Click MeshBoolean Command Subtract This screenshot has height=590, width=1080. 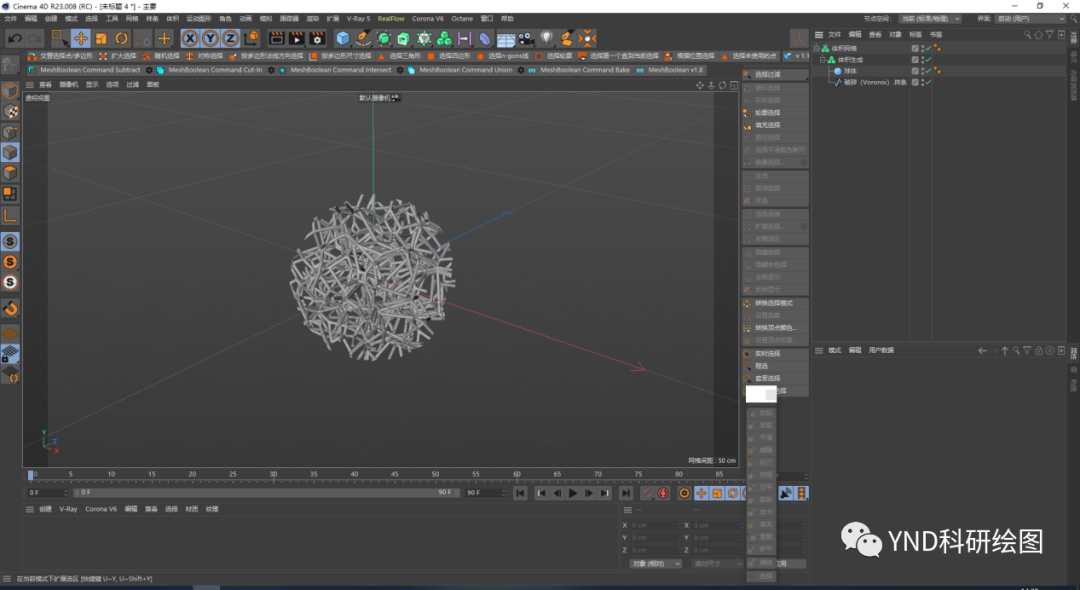(x=90, y=70)
